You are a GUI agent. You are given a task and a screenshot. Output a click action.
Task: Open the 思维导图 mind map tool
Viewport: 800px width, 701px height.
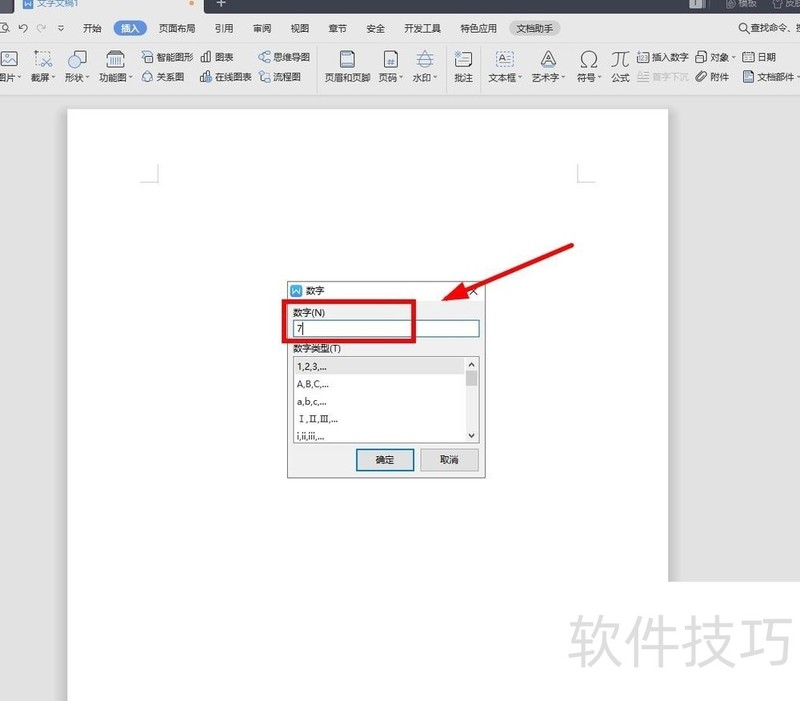pos(284,57)
